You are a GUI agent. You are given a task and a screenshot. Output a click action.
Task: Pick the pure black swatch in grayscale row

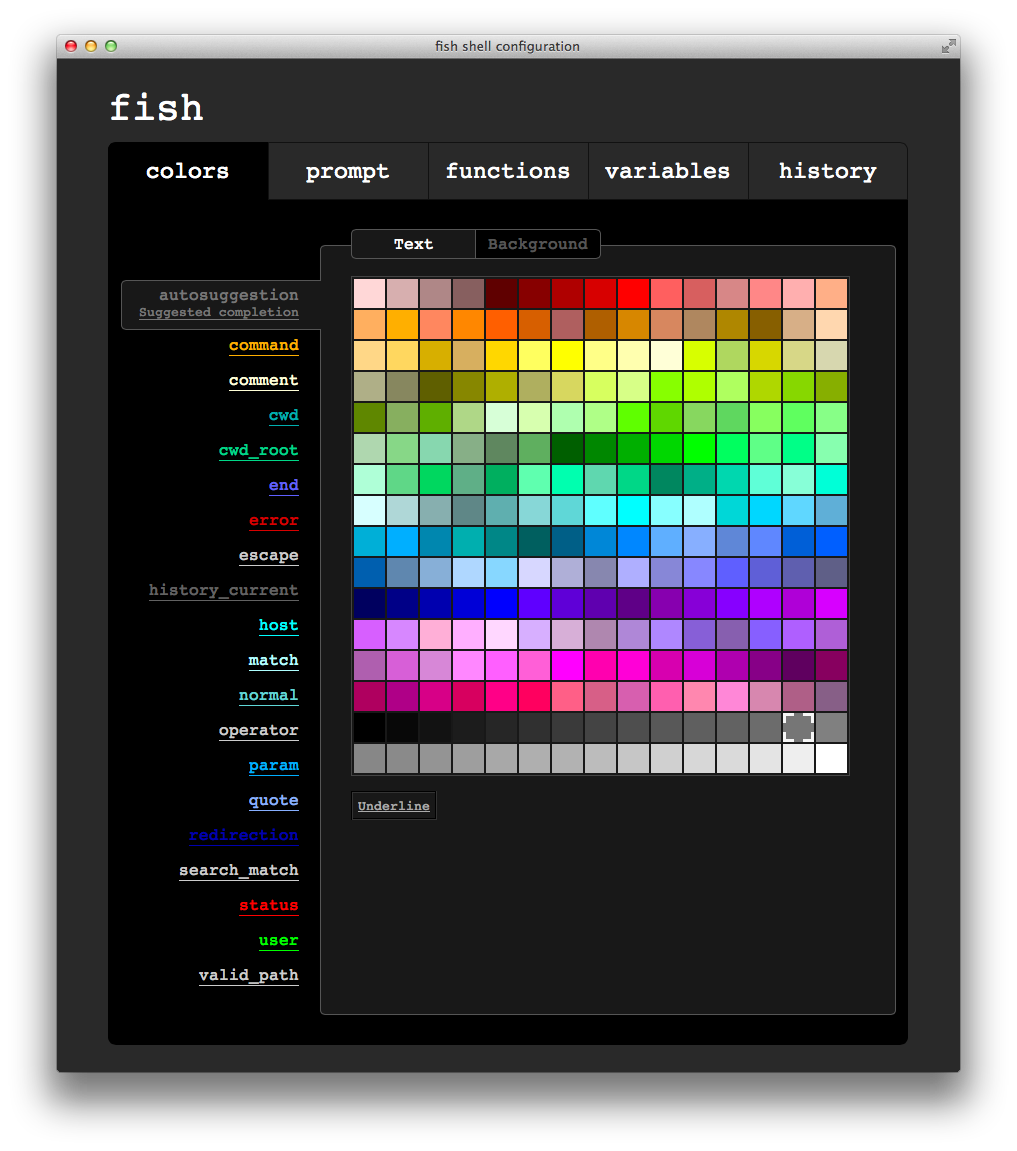(369, 727)
